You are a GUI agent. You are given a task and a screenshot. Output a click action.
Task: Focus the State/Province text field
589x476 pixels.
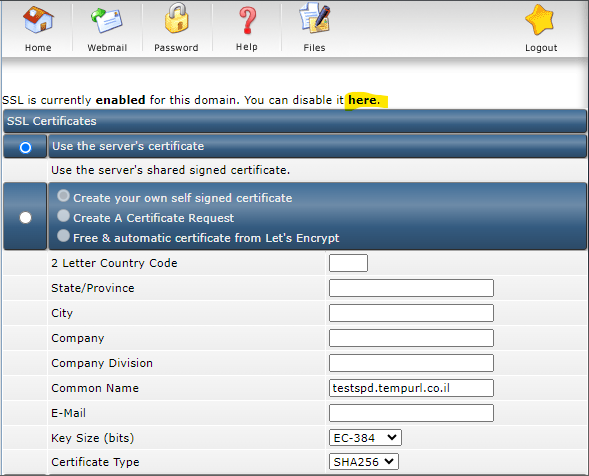point(411,288)
